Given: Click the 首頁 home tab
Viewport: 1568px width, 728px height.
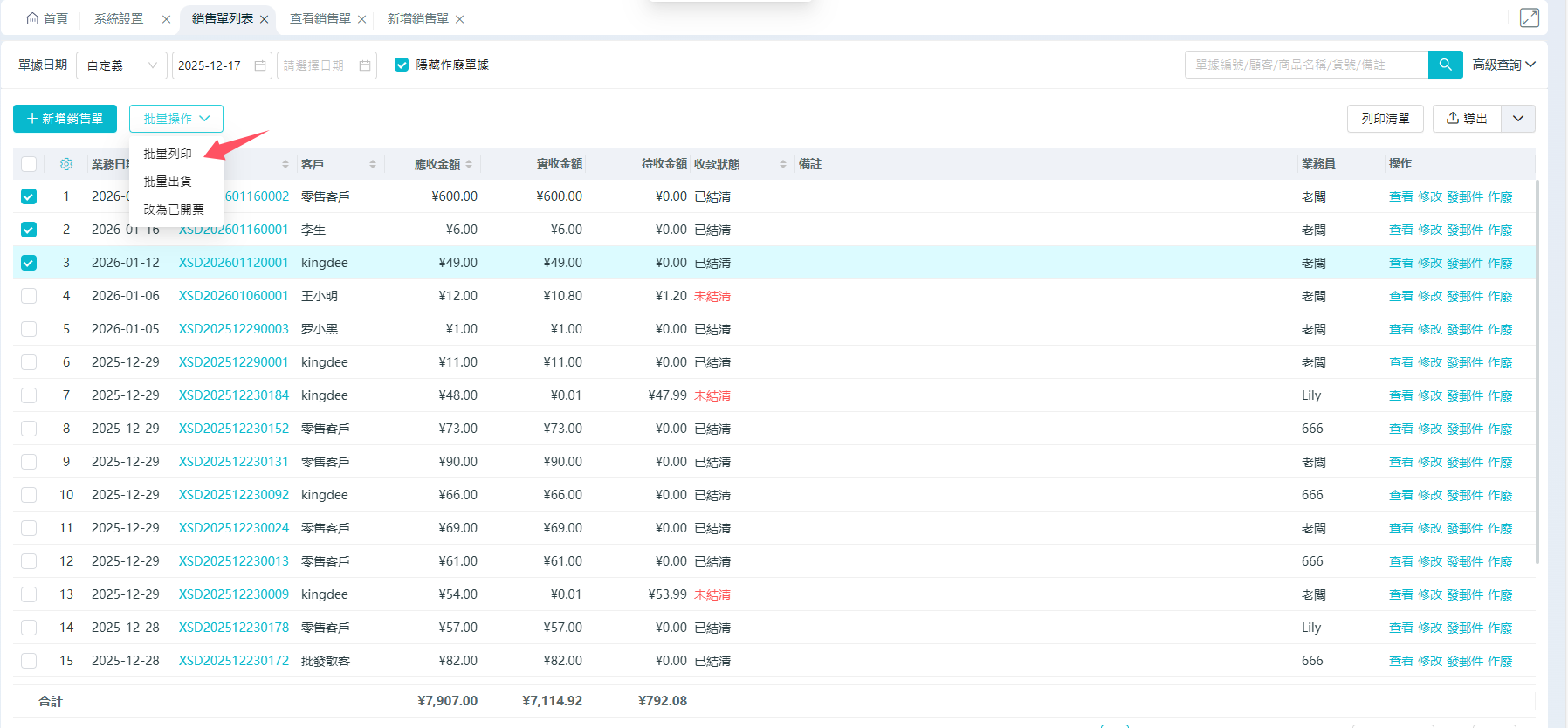Looking at the screenshot, I should [47, 18].
